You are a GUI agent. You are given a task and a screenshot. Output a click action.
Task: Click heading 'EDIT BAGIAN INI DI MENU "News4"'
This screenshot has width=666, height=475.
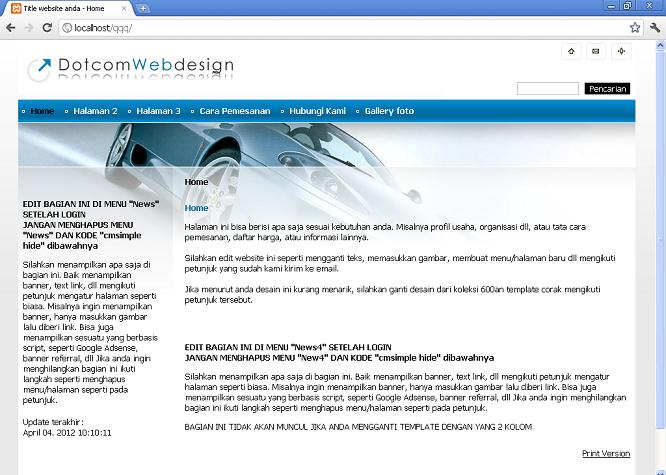[x=288, y=347]
